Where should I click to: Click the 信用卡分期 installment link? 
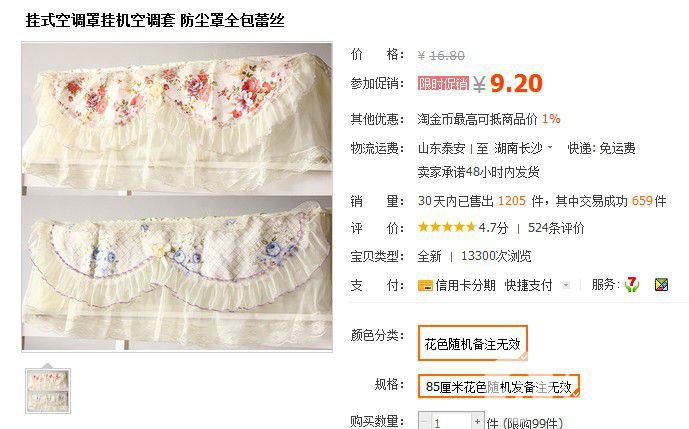coord(465,285)
